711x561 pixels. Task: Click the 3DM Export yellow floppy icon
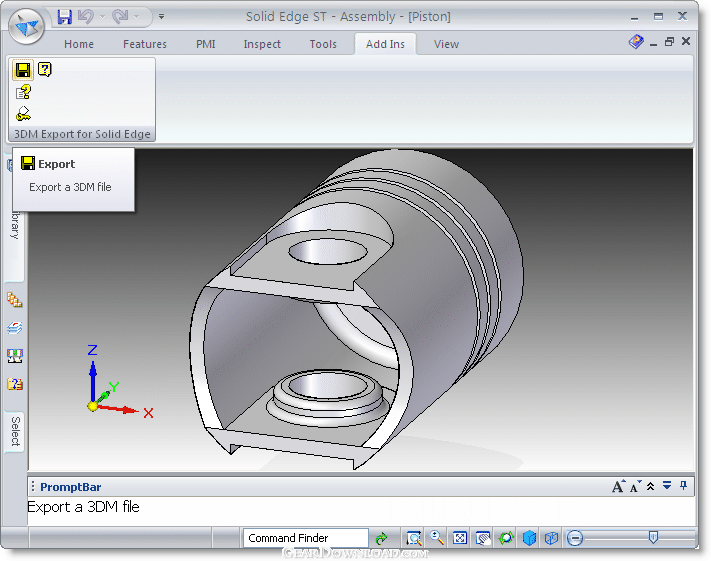click(23, 70)
